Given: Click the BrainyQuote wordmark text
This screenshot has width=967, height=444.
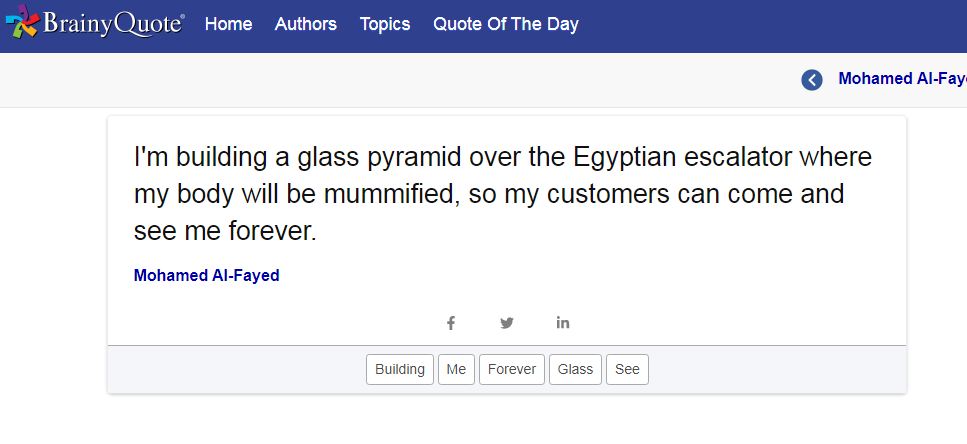Looking at the screenshot, I should click(x=113, y=24).
